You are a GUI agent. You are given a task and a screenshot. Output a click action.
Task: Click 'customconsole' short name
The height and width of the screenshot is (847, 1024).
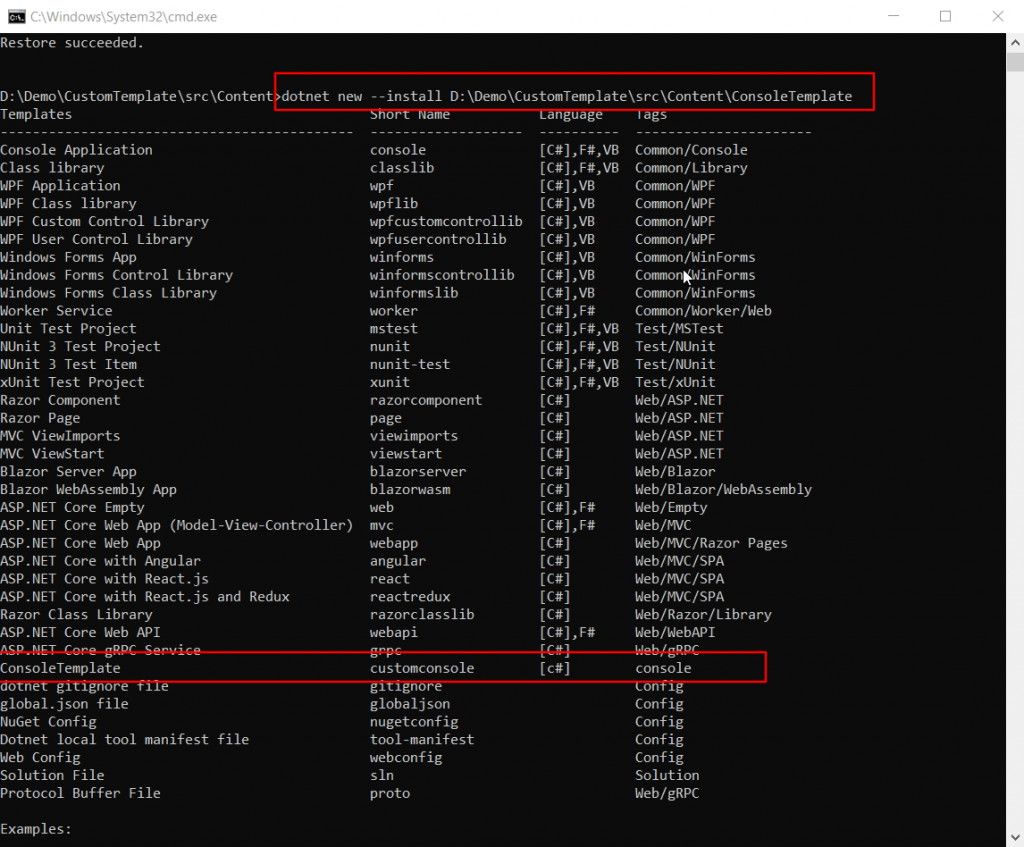tap(422, 668)
